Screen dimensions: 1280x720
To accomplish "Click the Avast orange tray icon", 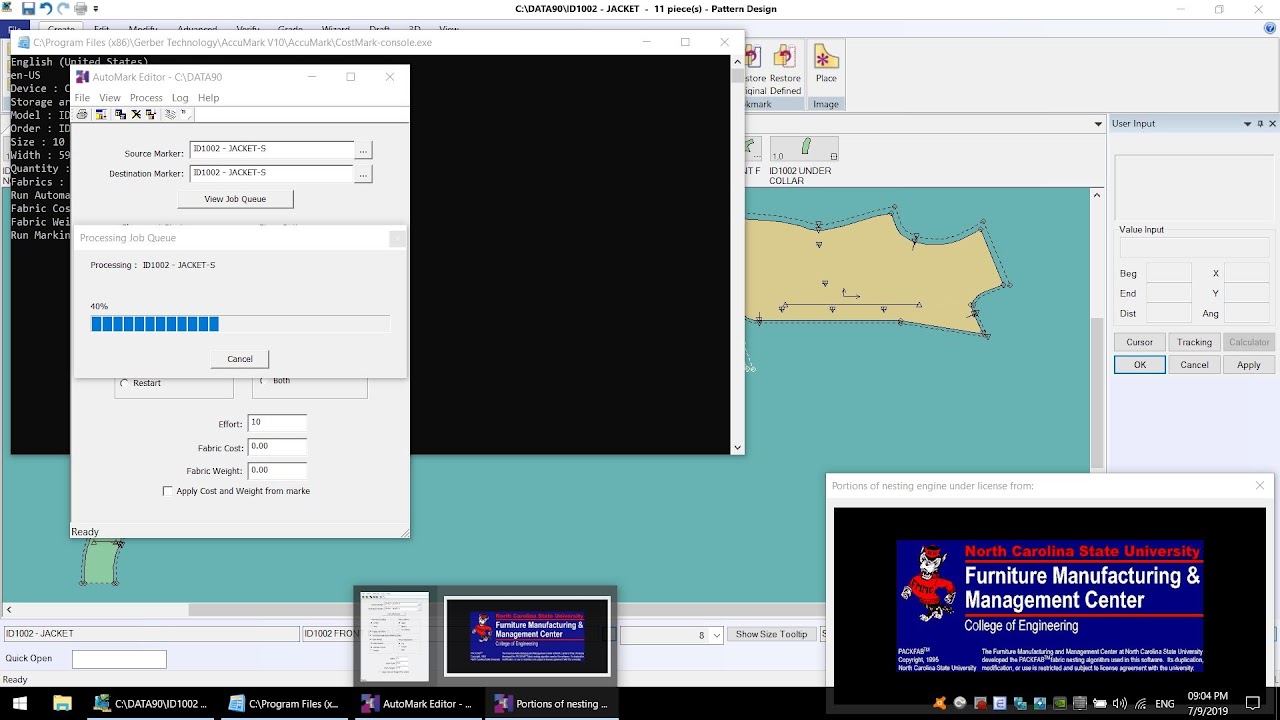I will click(940, 703).
